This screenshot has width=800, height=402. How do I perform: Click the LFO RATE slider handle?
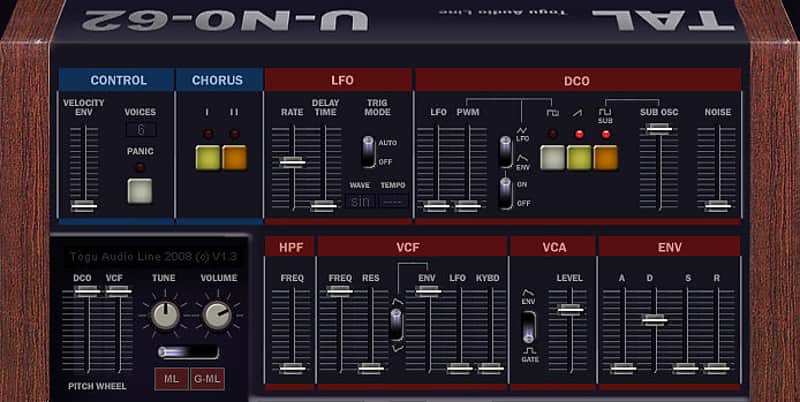point(292,162)
